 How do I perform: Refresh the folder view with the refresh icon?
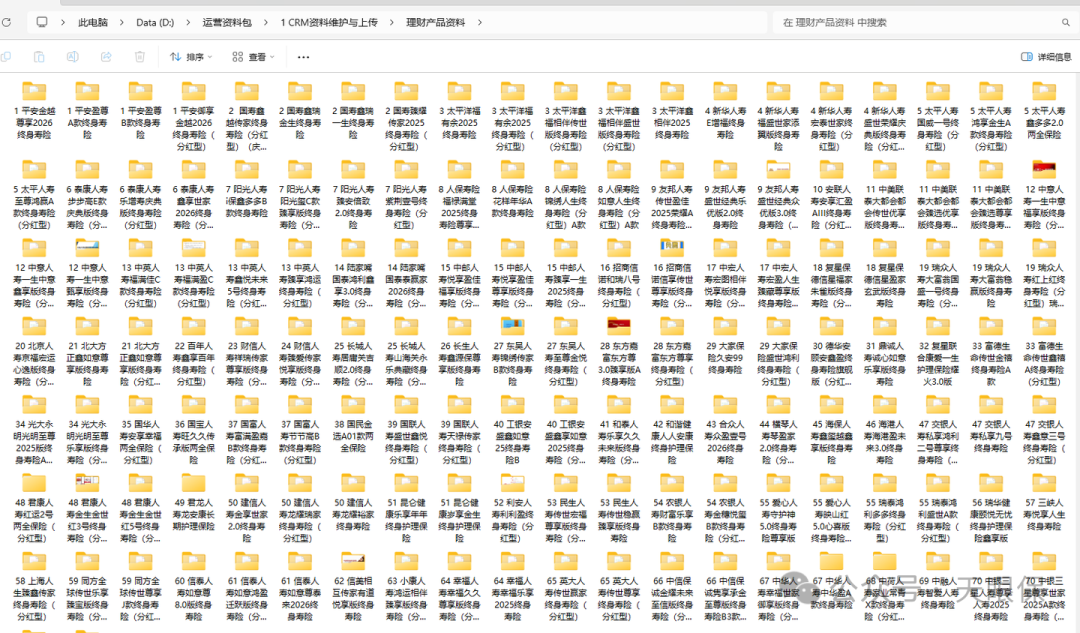coord(8,20)
